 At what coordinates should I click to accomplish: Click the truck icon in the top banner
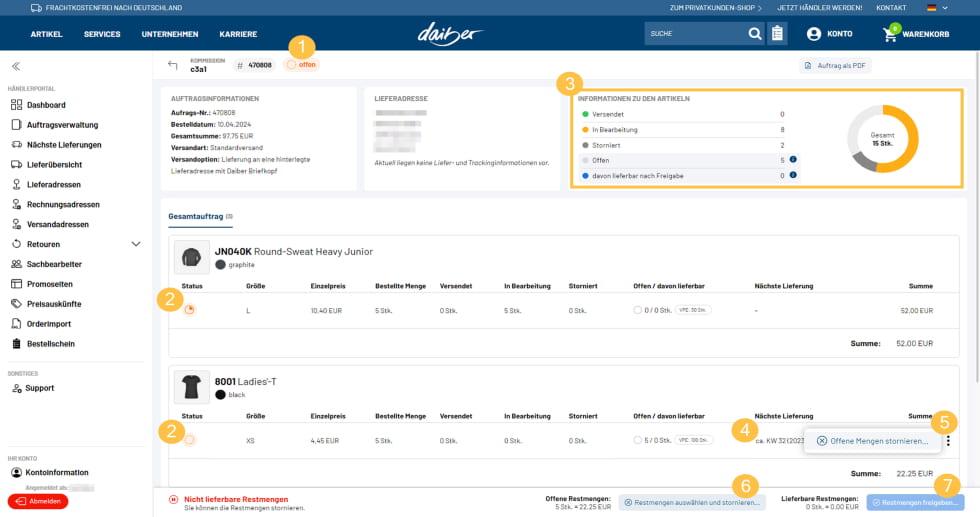pyautogui.click(x=36, y=8)
